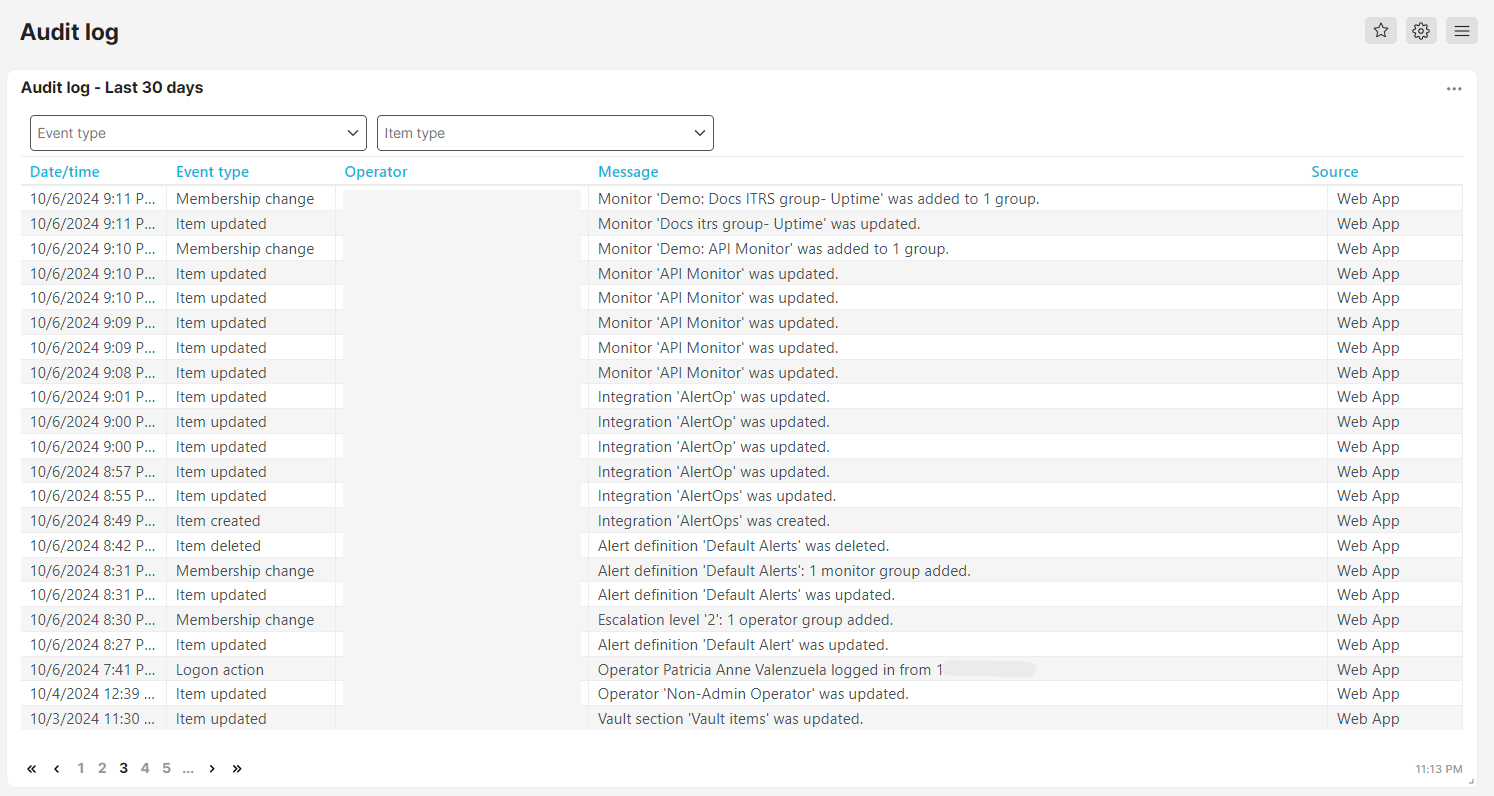Go to first page of results
Viewport: 1494px width, 796px height.
(x=31, y=768)
